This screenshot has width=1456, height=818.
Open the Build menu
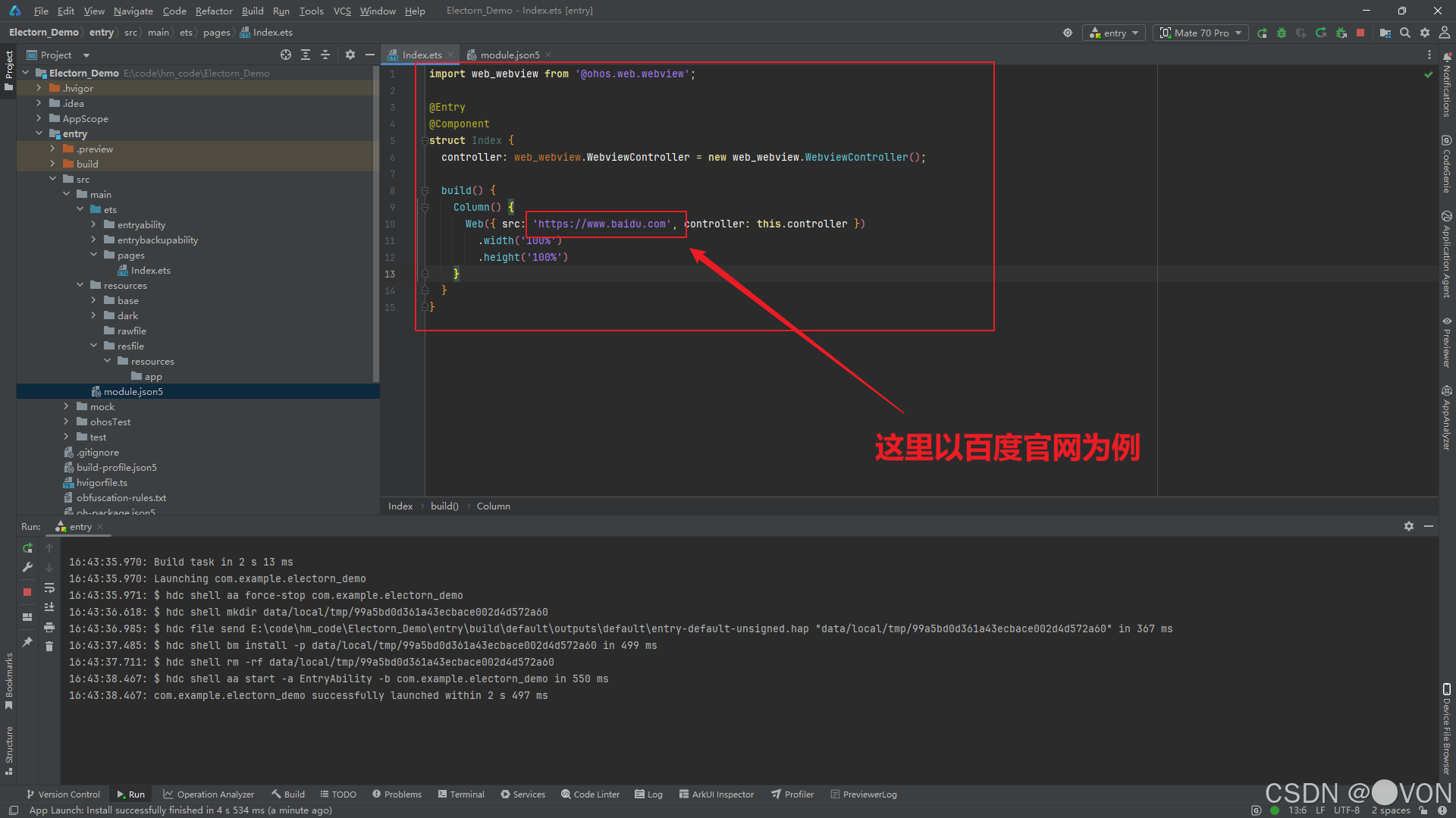pos(253,11)
